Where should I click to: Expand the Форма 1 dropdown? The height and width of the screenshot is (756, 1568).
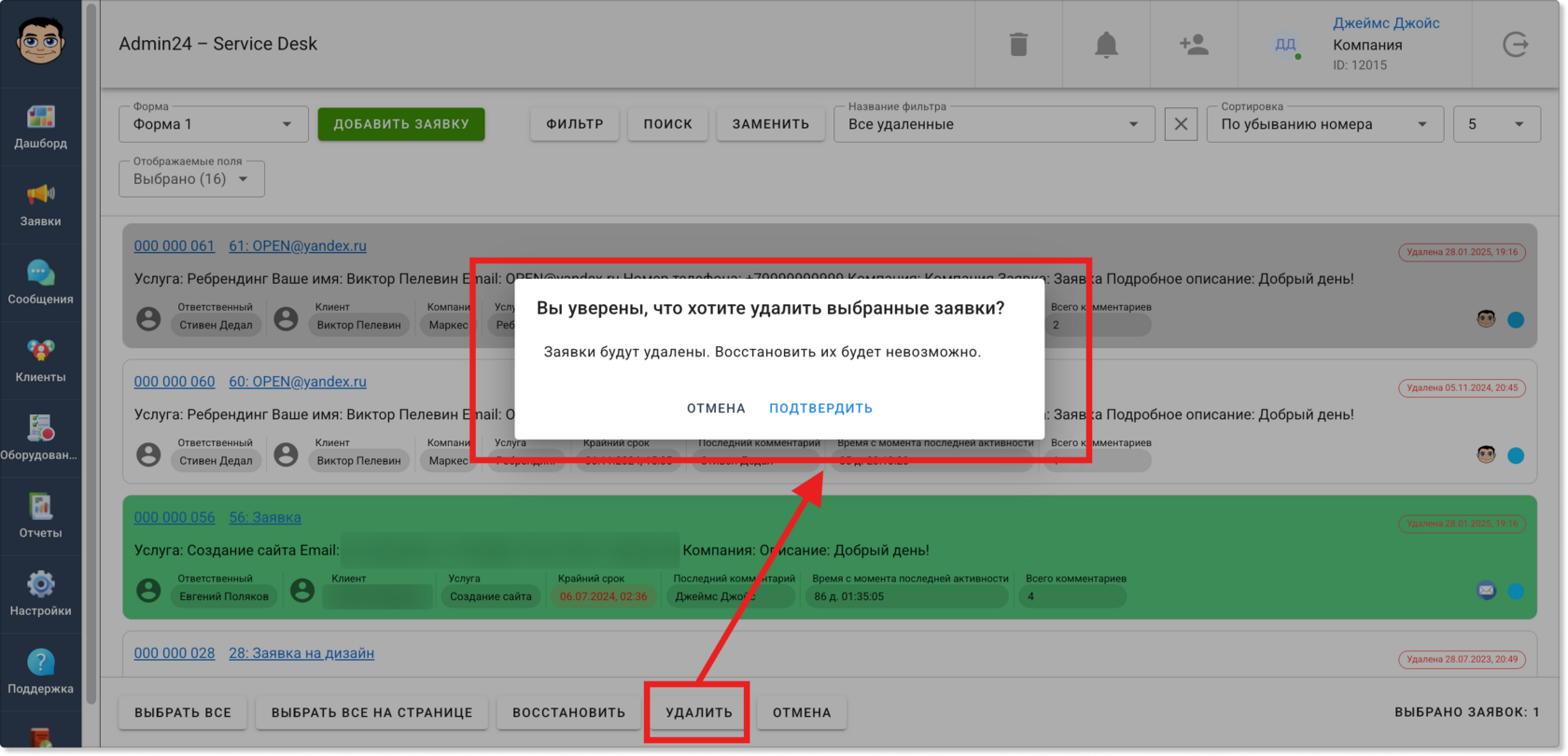pos(214,124)
